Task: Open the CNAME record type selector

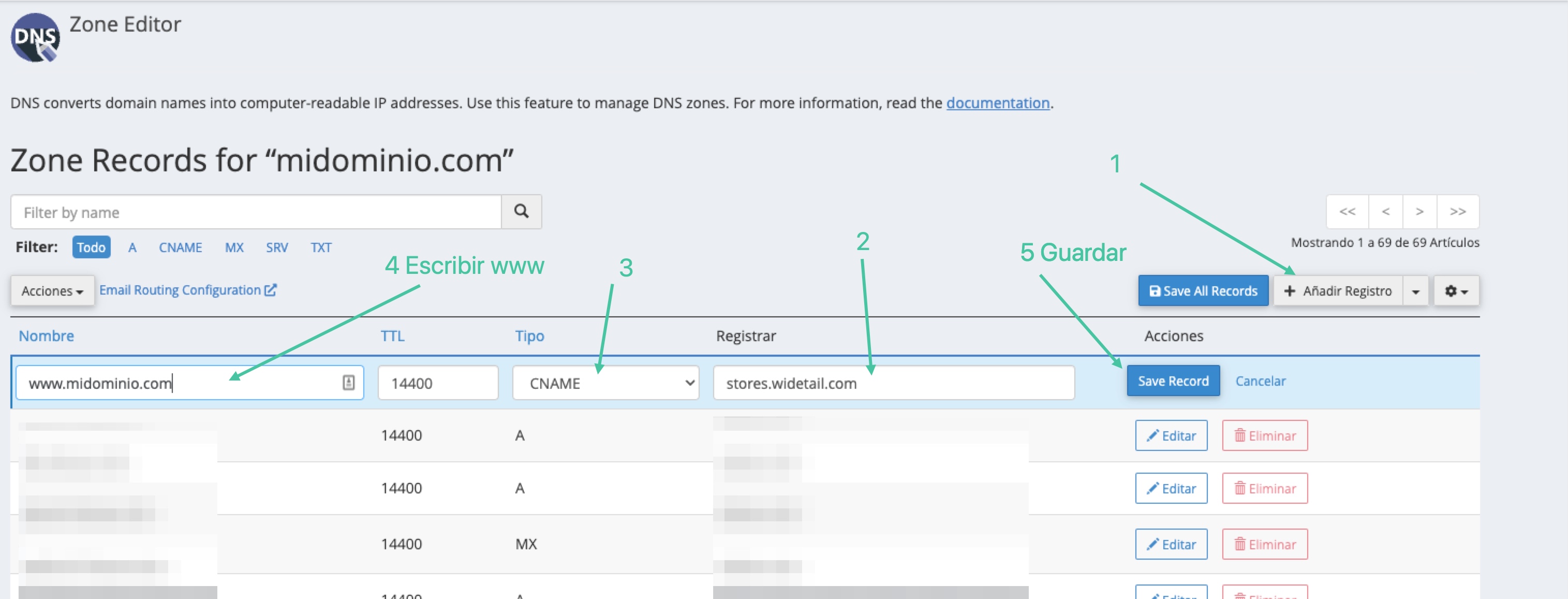Action: (x=605, y=383)
